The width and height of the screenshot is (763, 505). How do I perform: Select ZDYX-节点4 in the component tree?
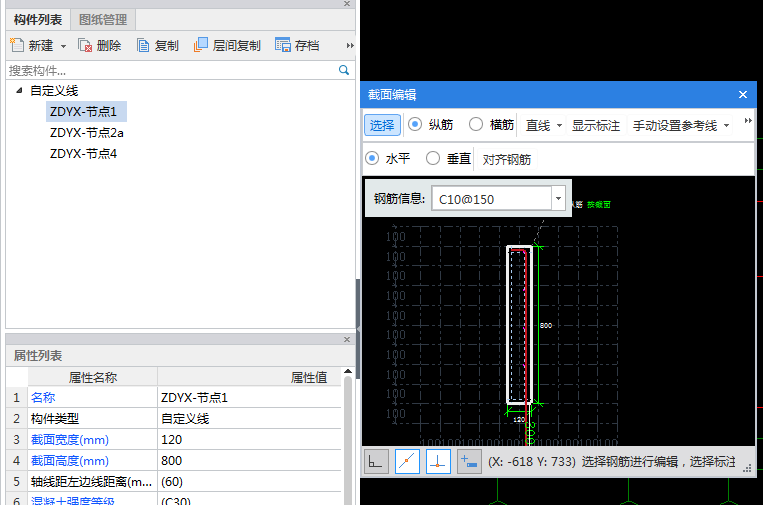(x=83, y=154)
